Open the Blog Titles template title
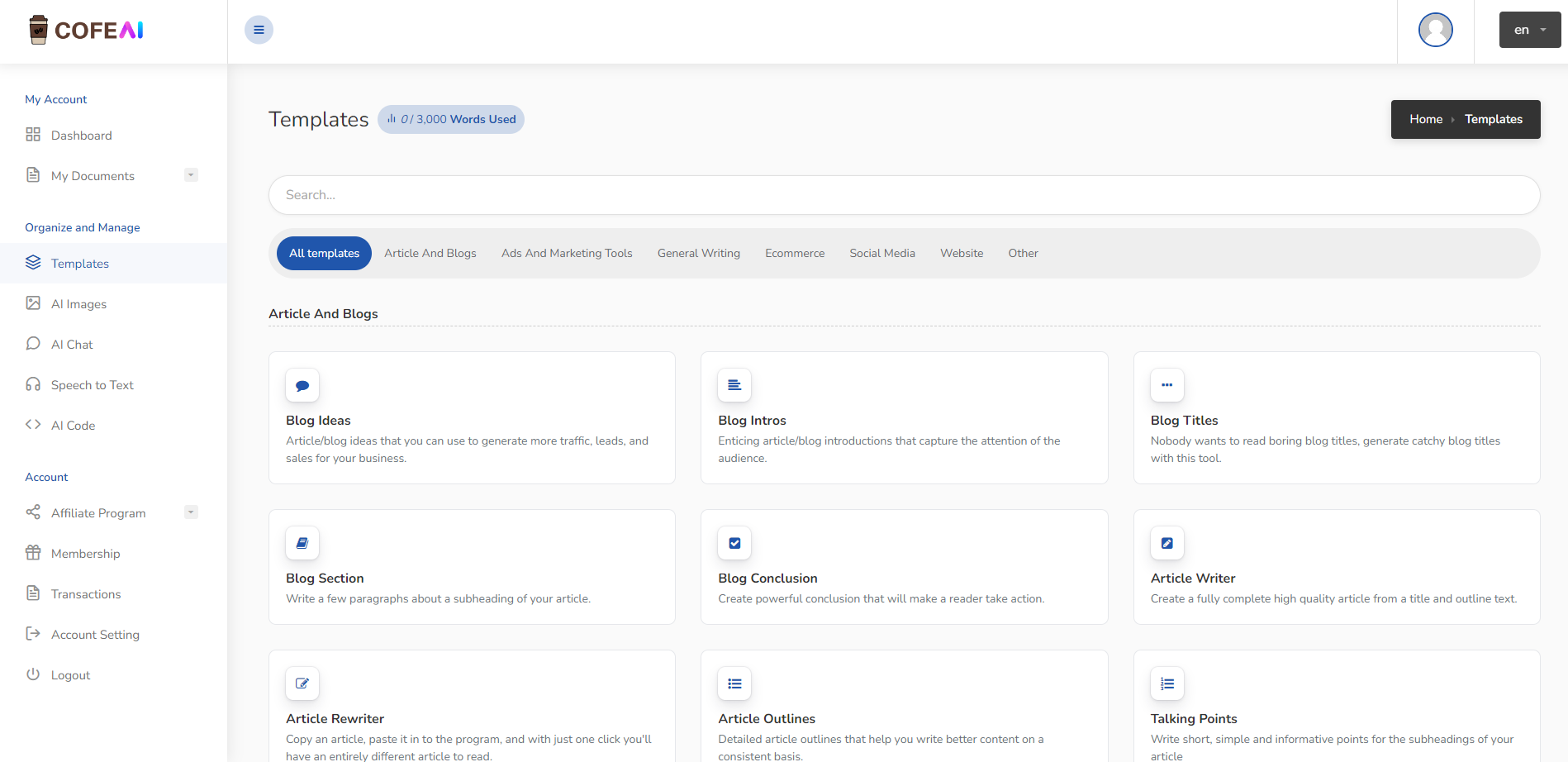The image size is (1568, 762). 1184,420
